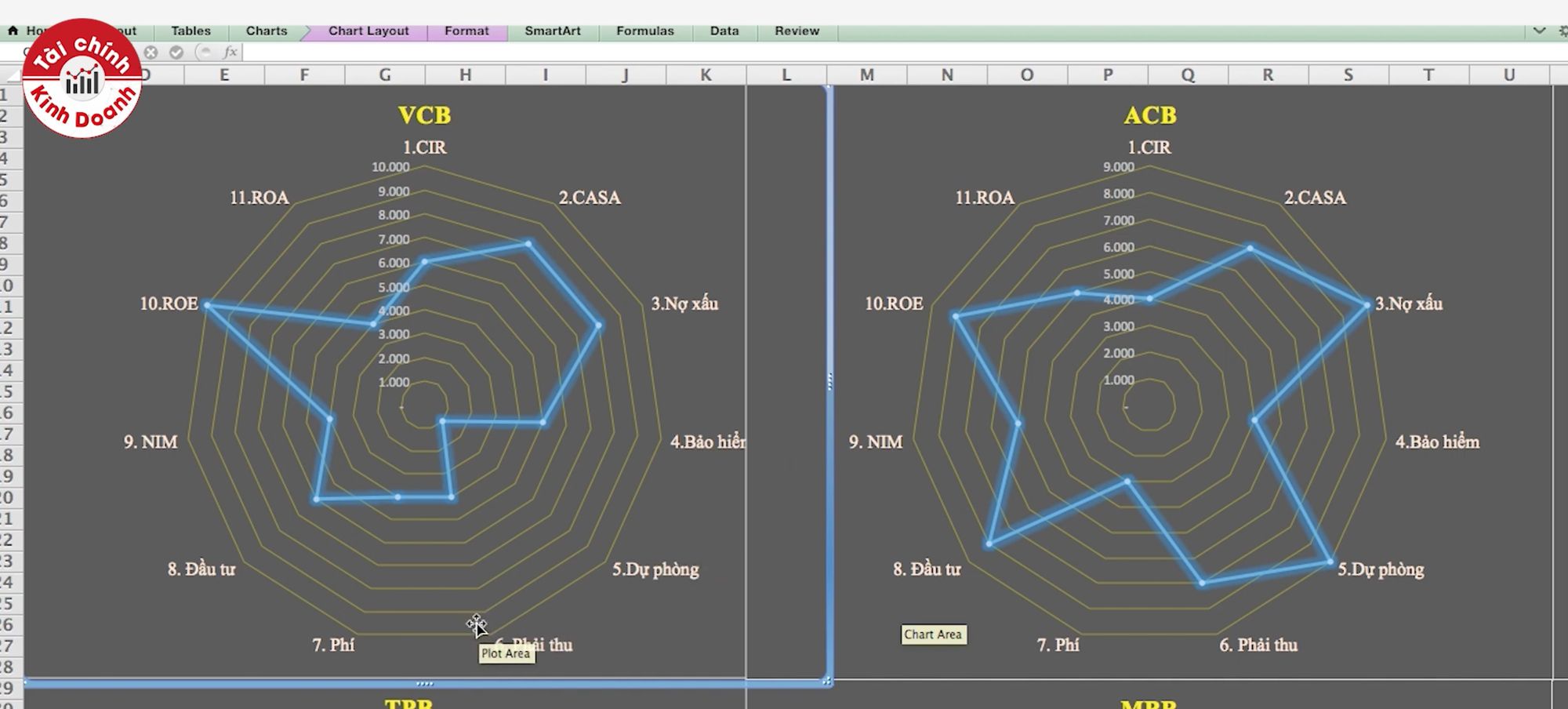Select column N header
The image size is (1568, 709).
(x=947, y=75)
